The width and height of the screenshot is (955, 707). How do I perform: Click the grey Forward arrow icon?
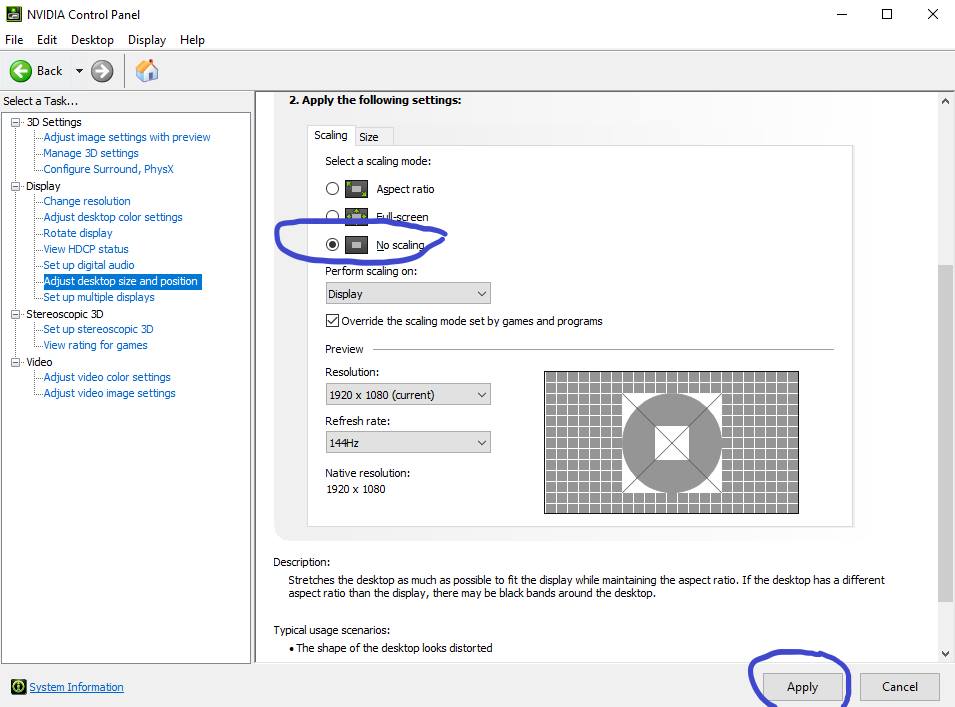[x=102, y=71]
